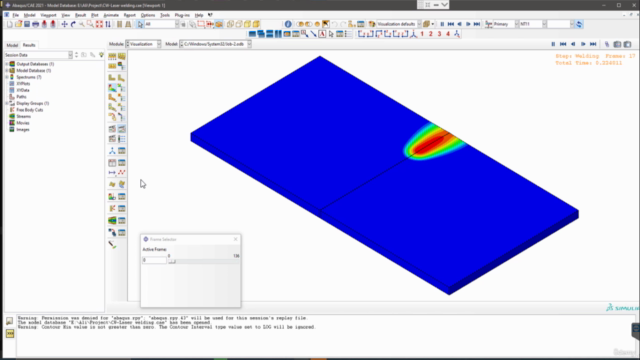Close the Frame Selector dialog
The height and width of the screenshot is (360, 640).
(236, 239)
